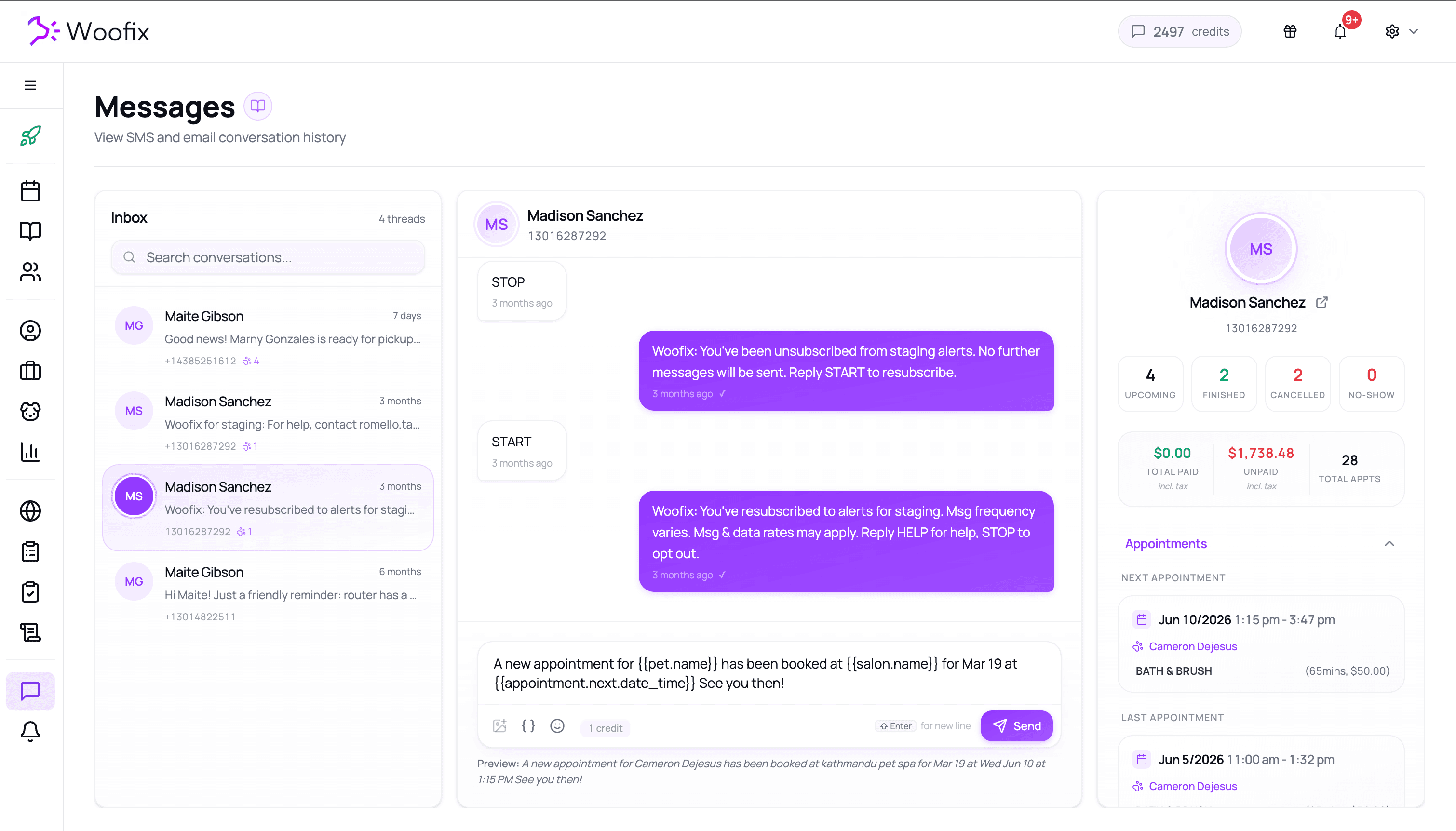Open the bar chart reports icon in sidebar
The height and width of the screenshot is (831, 1456).
30,452
